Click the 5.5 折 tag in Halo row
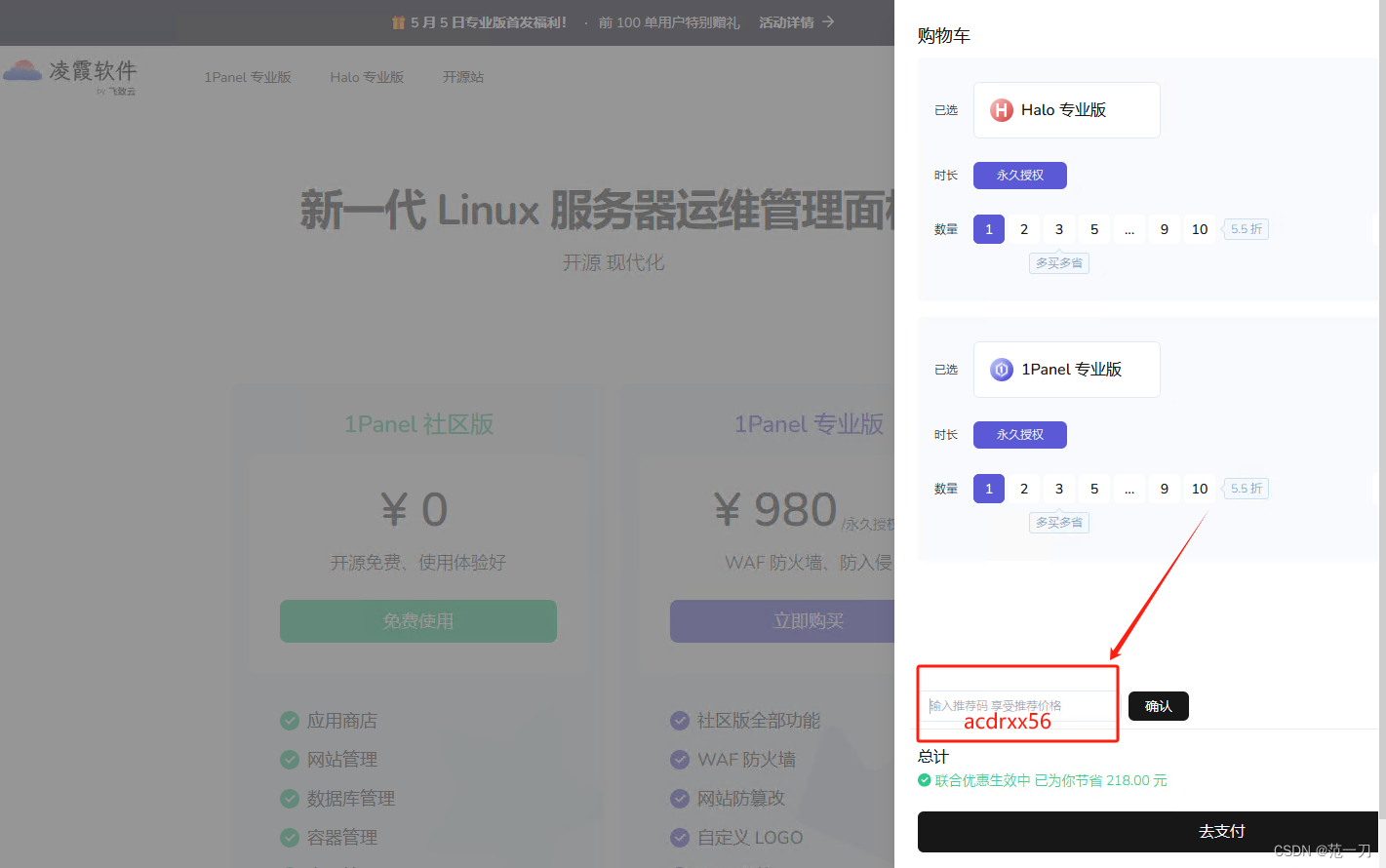Viewport: 1386px width, 868px height. point(1247,229)
